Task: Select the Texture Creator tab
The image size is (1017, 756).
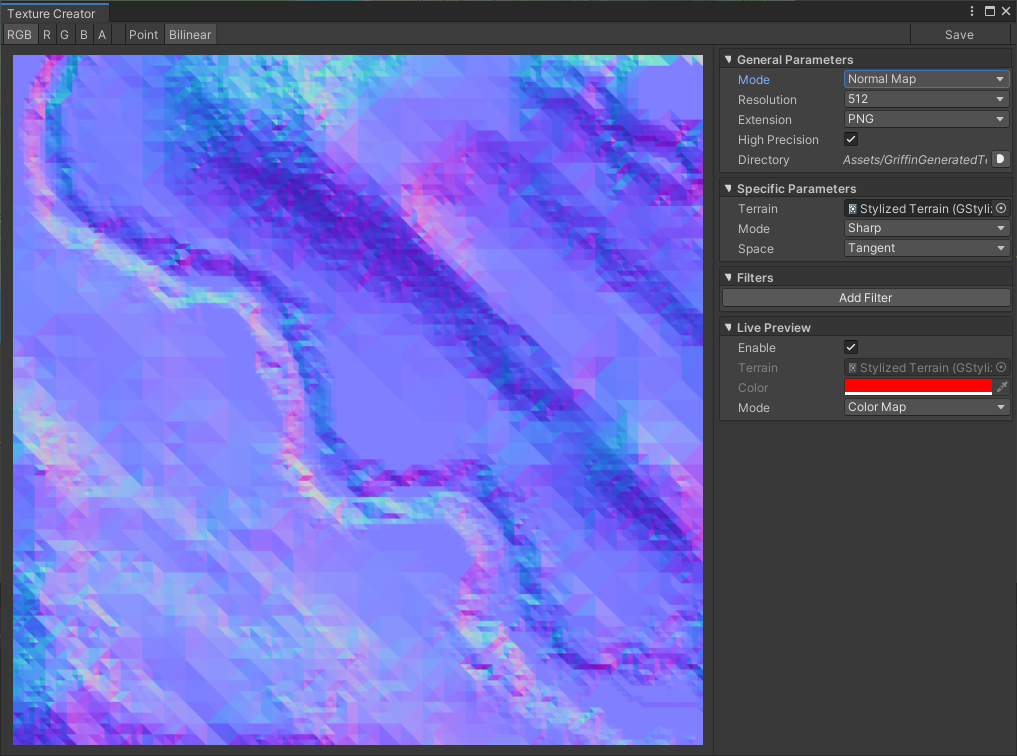Action: coord(54,13)
